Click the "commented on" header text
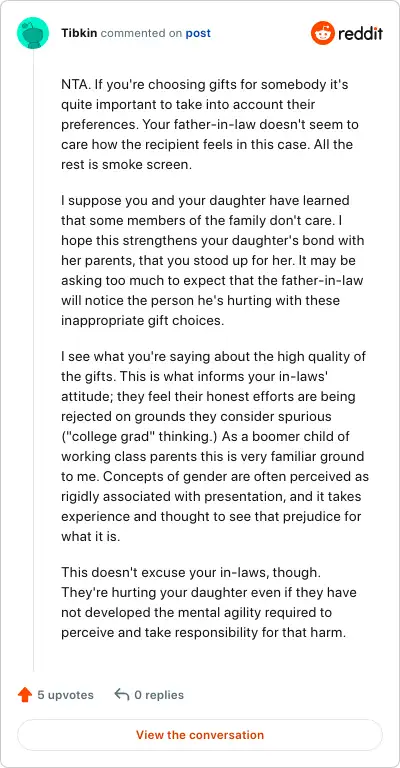The image size is (400, 768). 141,33
